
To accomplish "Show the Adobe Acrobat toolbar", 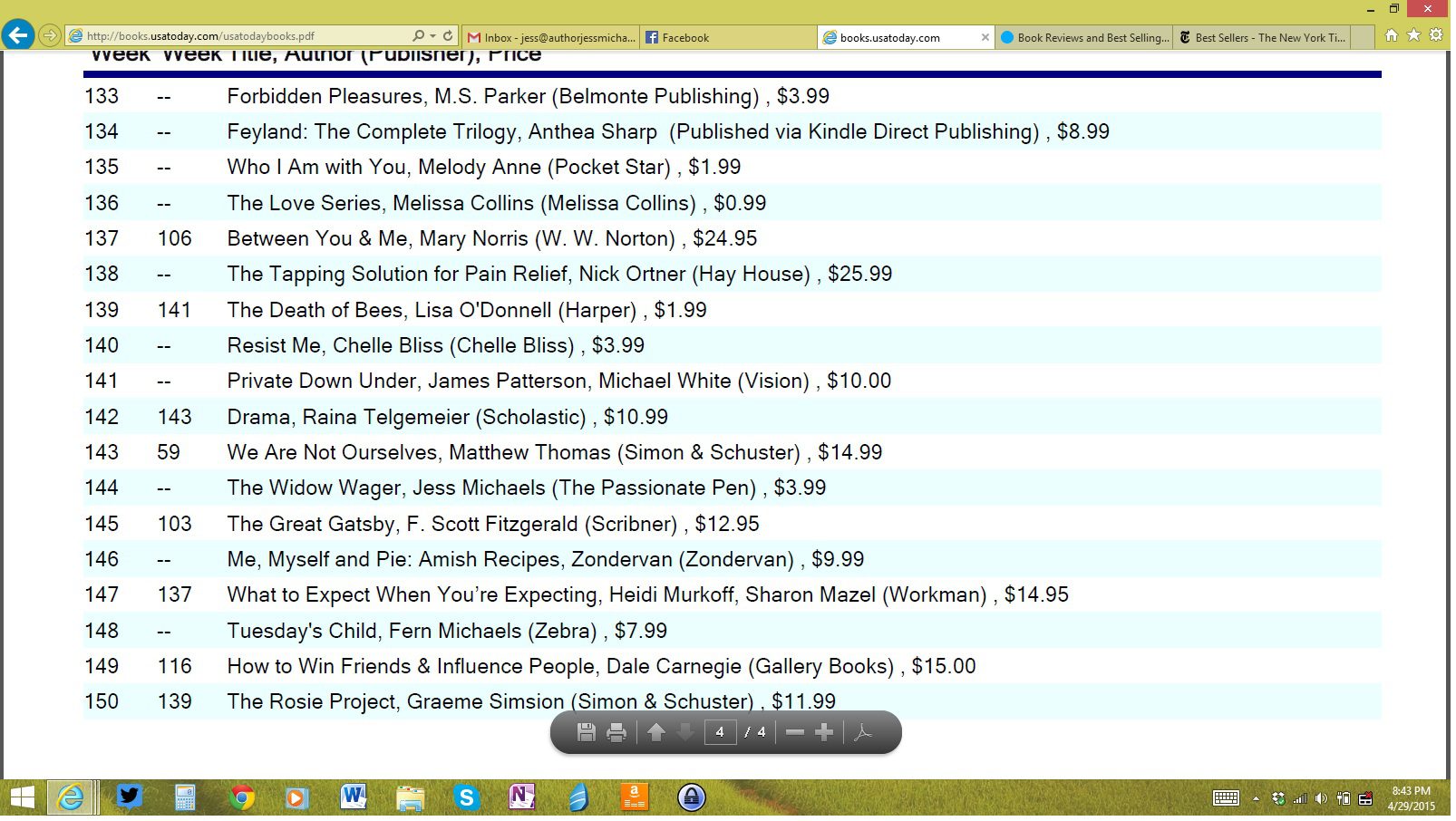I will [x=863, y=732].
